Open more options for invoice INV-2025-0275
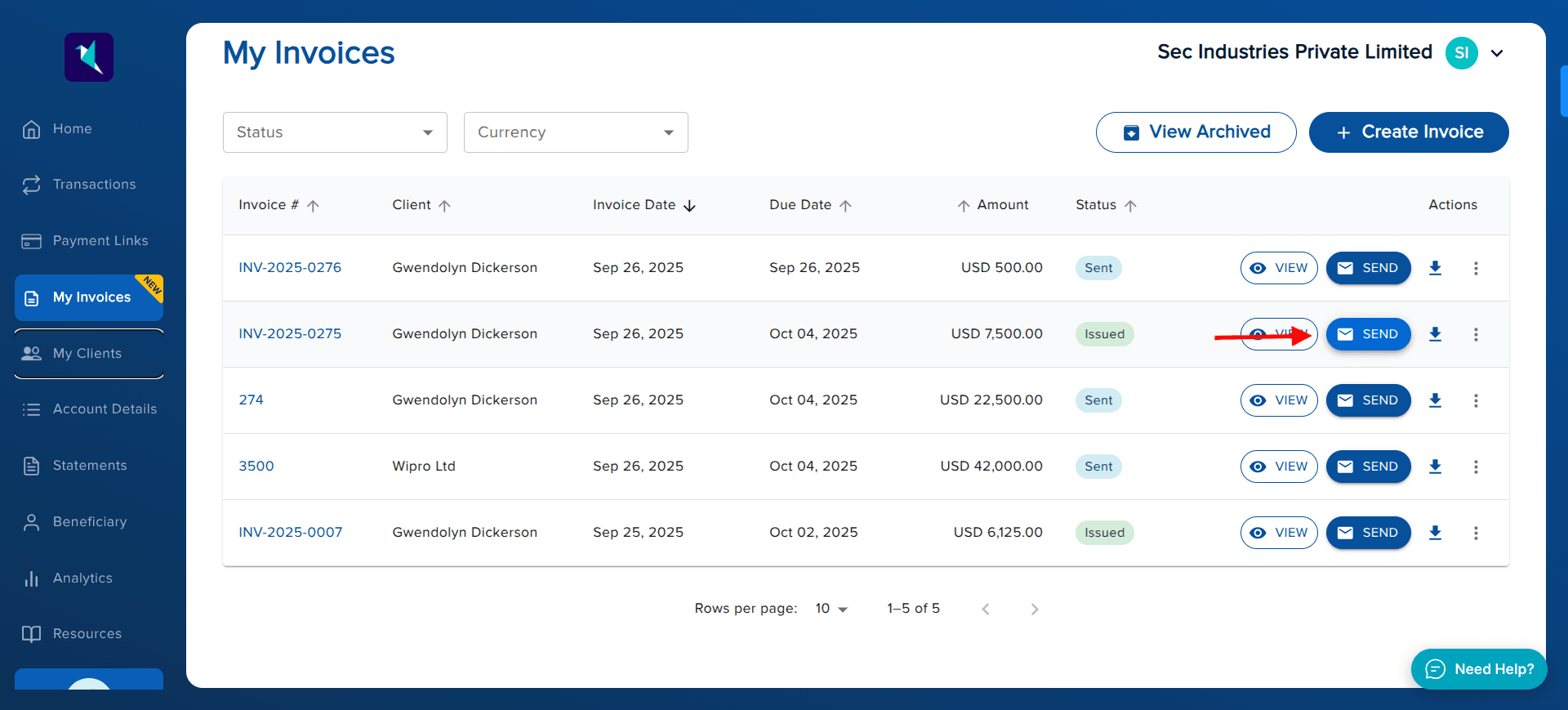 [x=1476, y=334]
